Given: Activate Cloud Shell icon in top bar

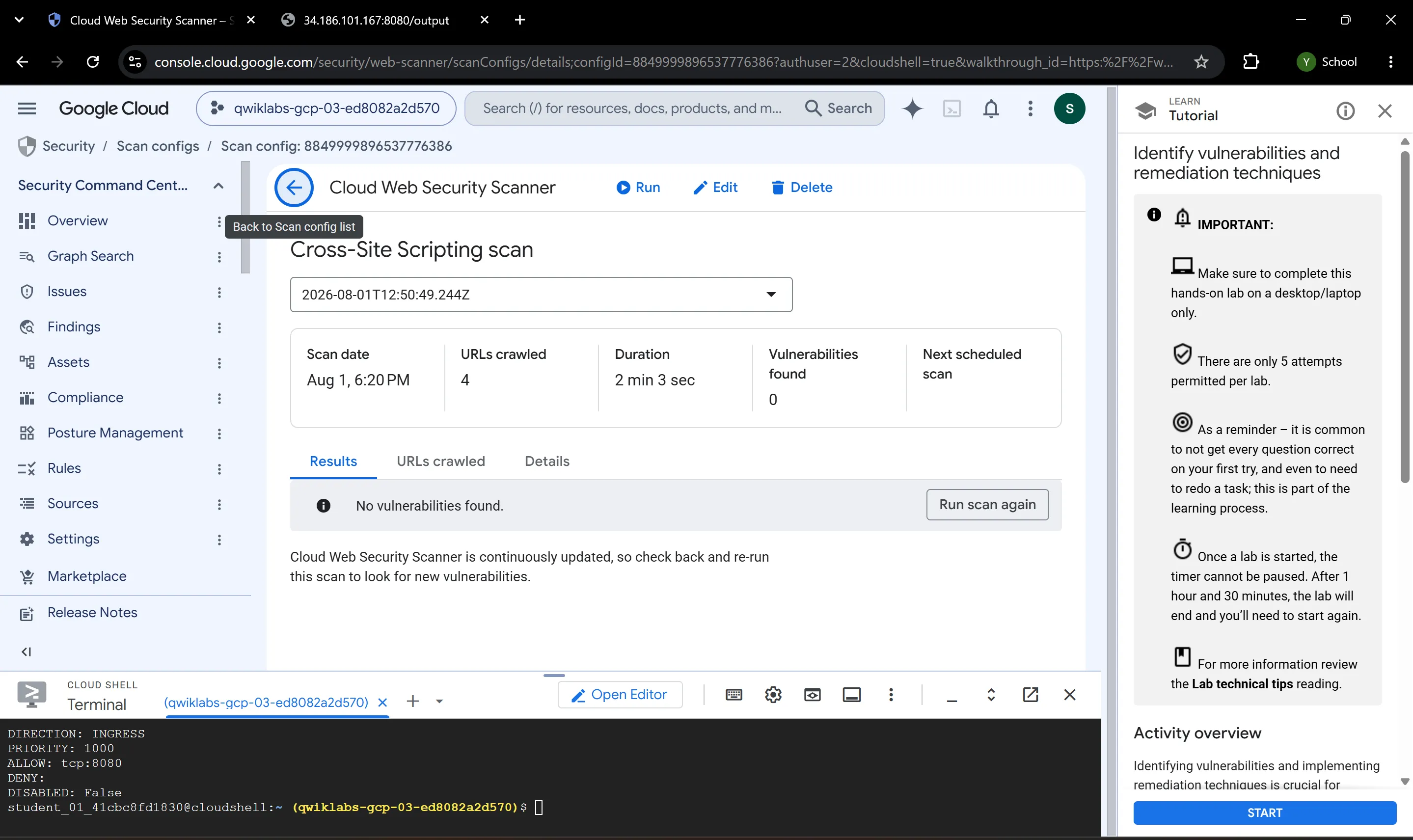Looking at the screenshot, I should pyautogui.click(x=952, y=108).
